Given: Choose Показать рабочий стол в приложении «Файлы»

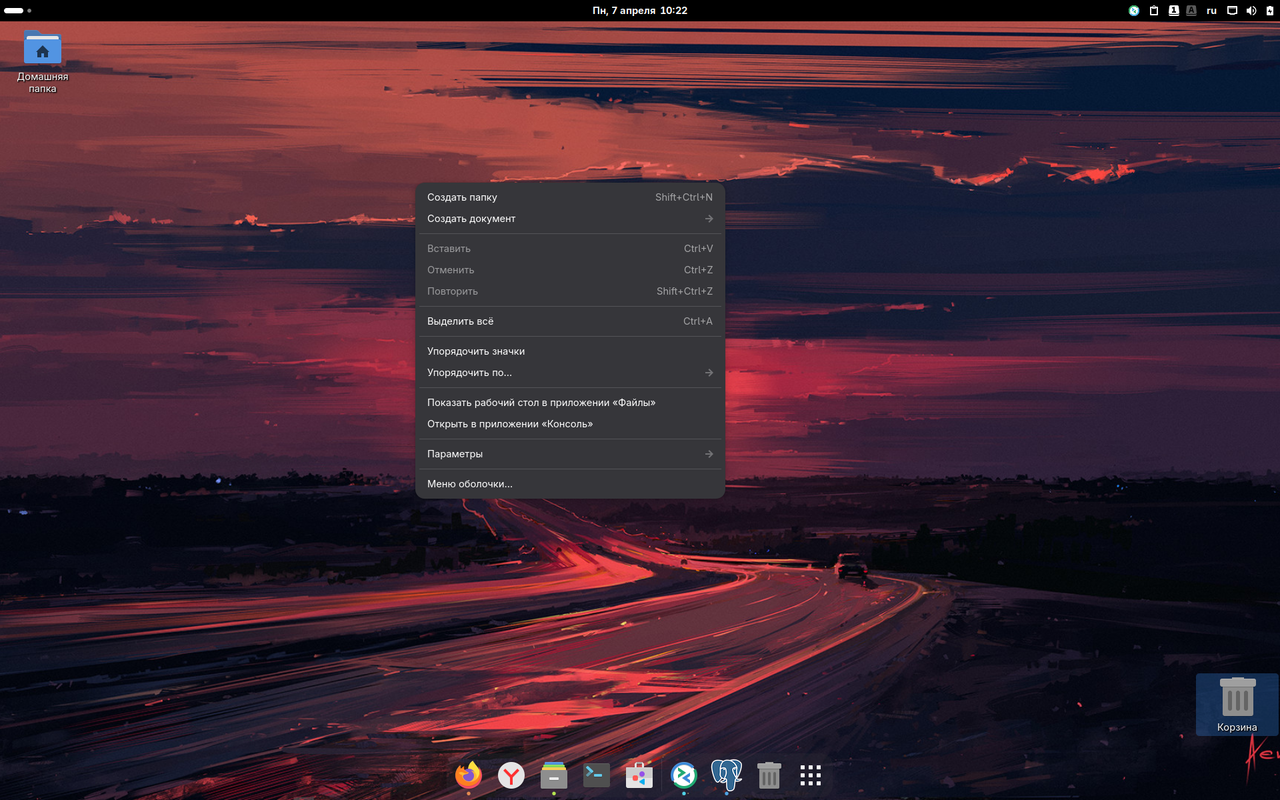Looking at the screenshot, I should point(570,403).
